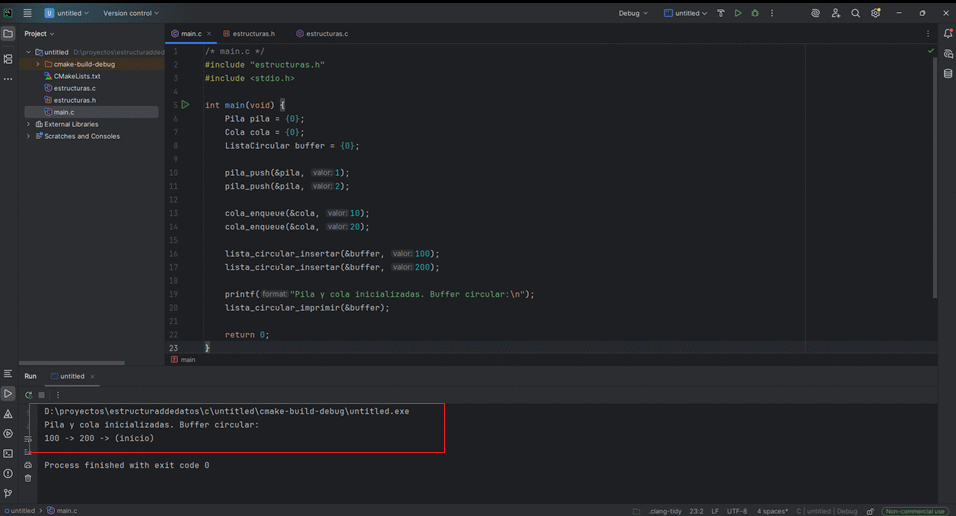Switch to the estructuras.c editor tab
This screenshot has height=516, width=956.
[x=327, y=33]
